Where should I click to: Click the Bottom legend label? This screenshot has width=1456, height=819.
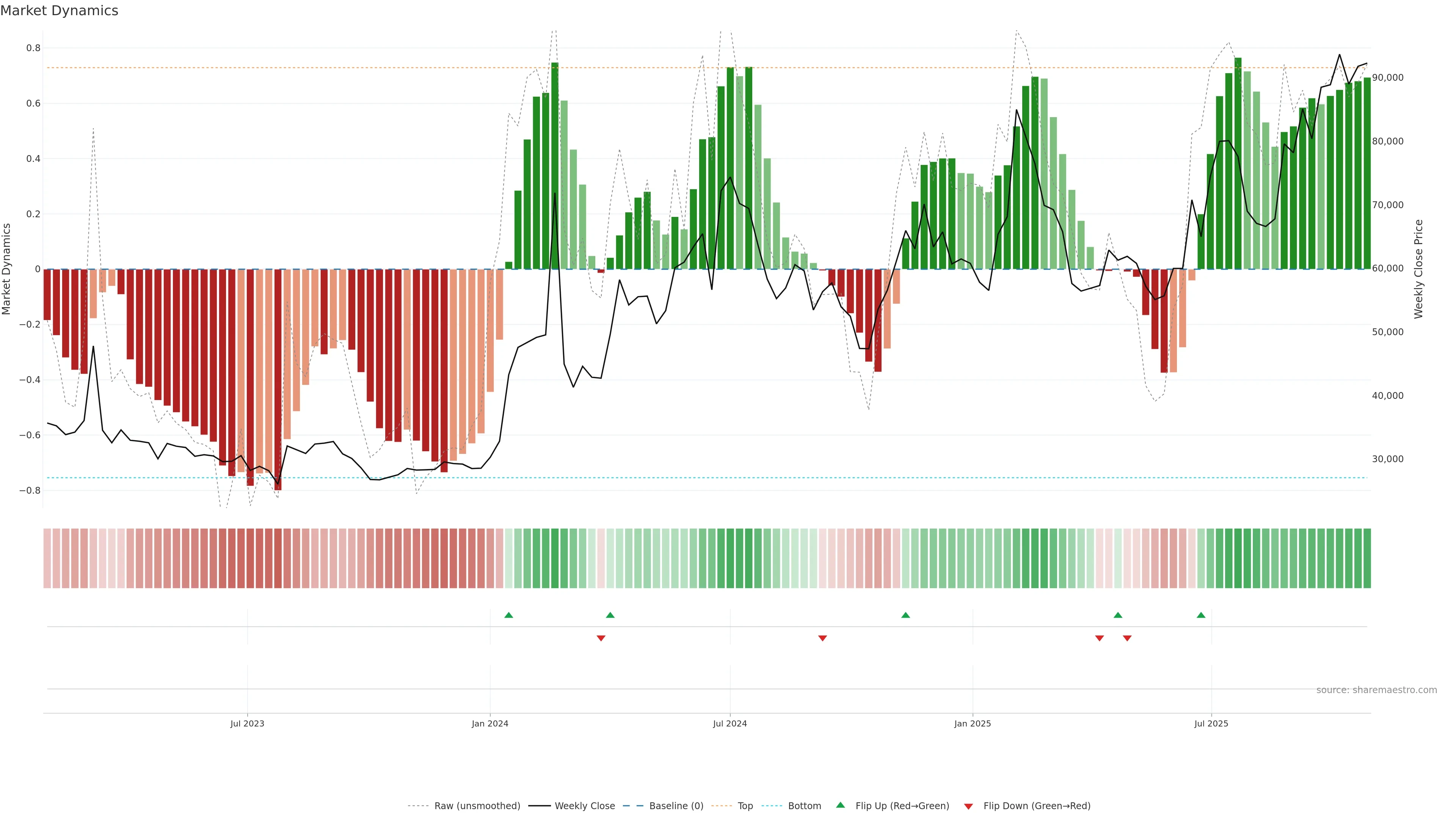point(804,806)
